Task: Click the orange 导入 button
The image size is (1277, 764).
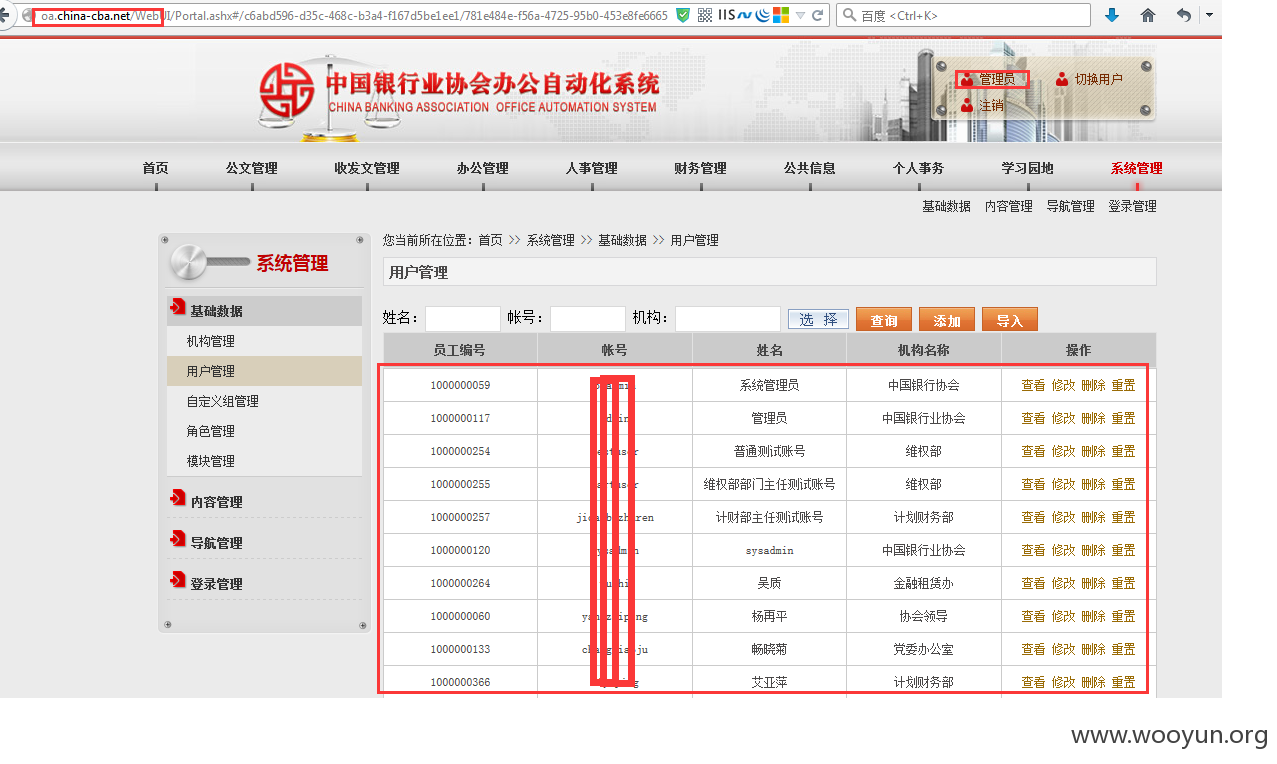Action: [x=1010, y=319]
